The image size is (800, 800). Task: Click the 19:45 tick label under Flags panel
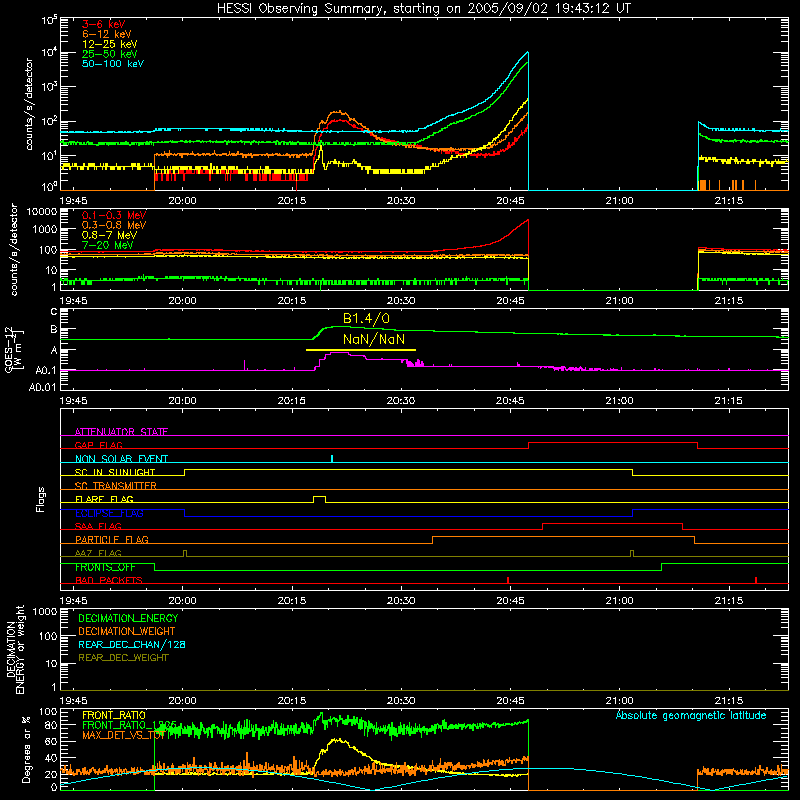tap(73, 601)
